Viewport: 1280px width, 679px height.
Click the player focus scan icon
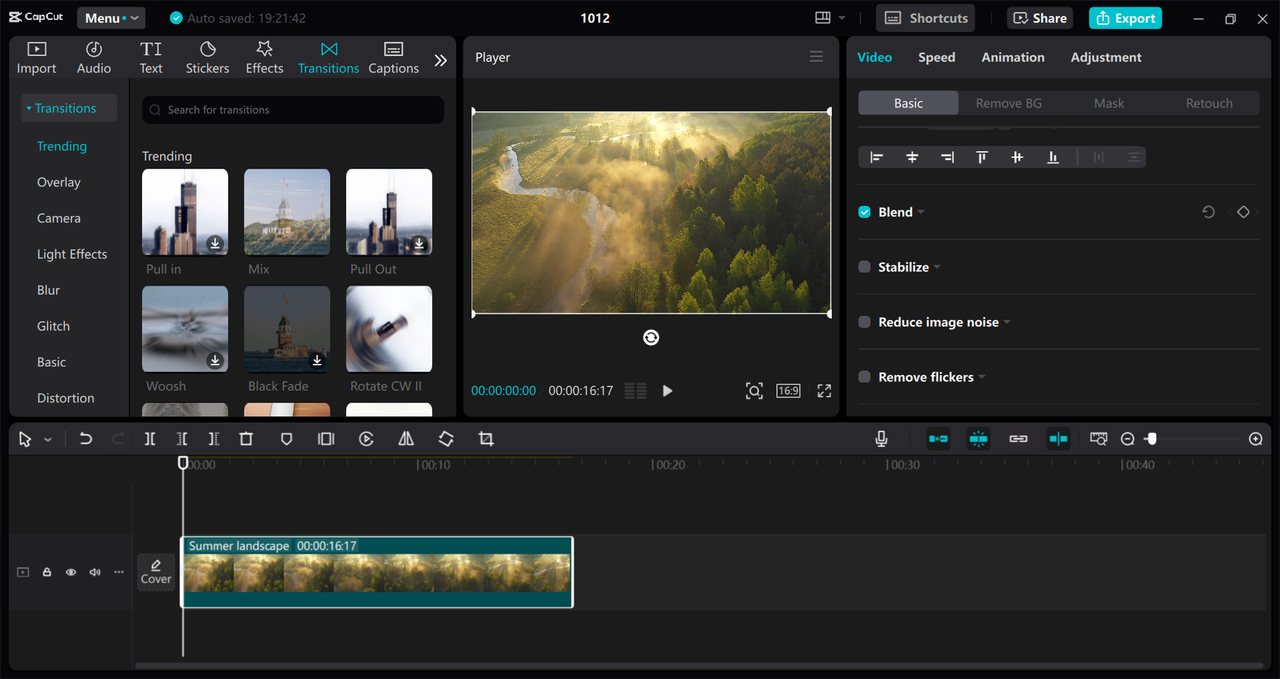[754, 391]
